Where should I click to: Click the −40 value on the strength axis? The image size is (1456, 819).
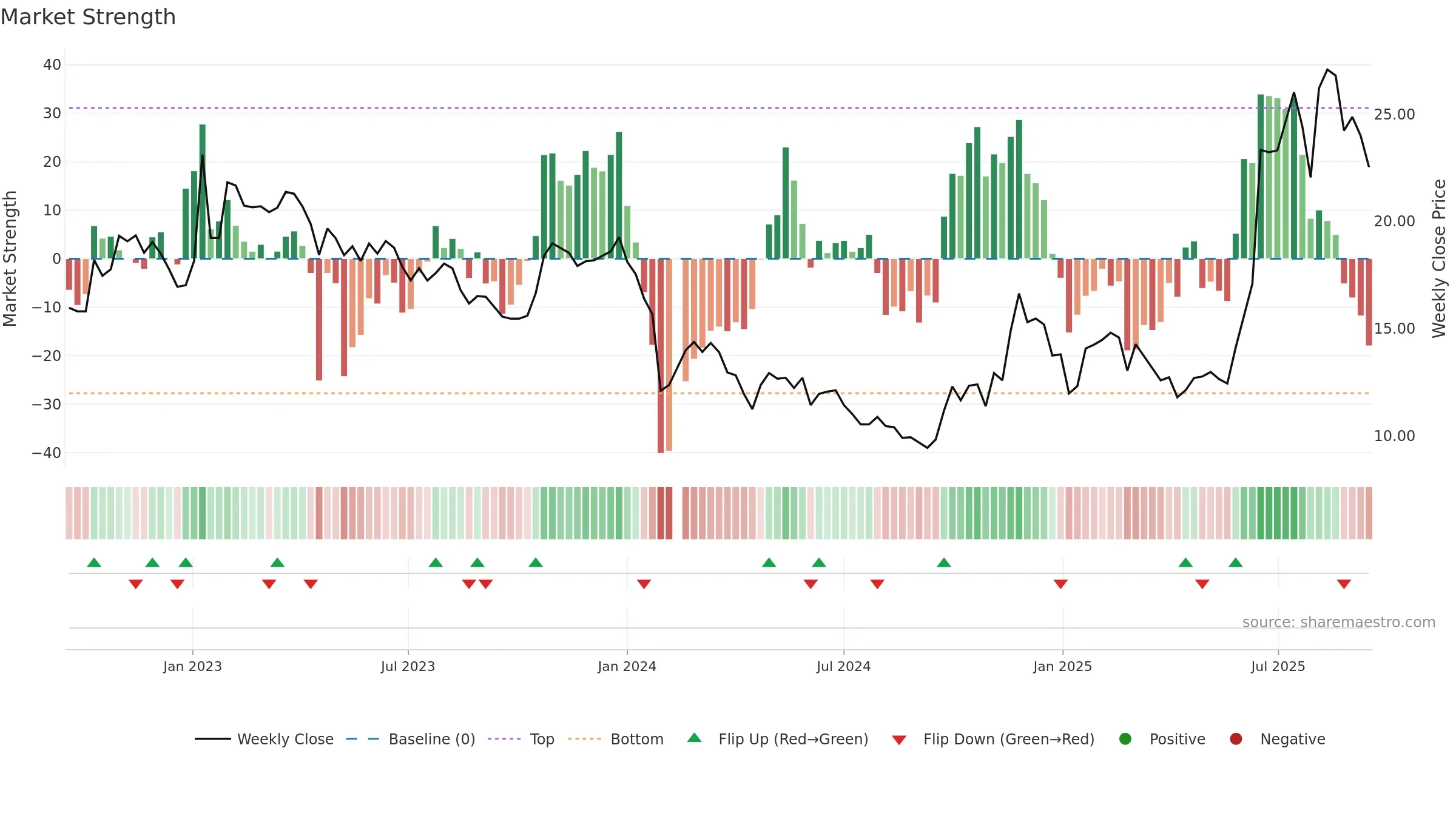click(47, 453)
